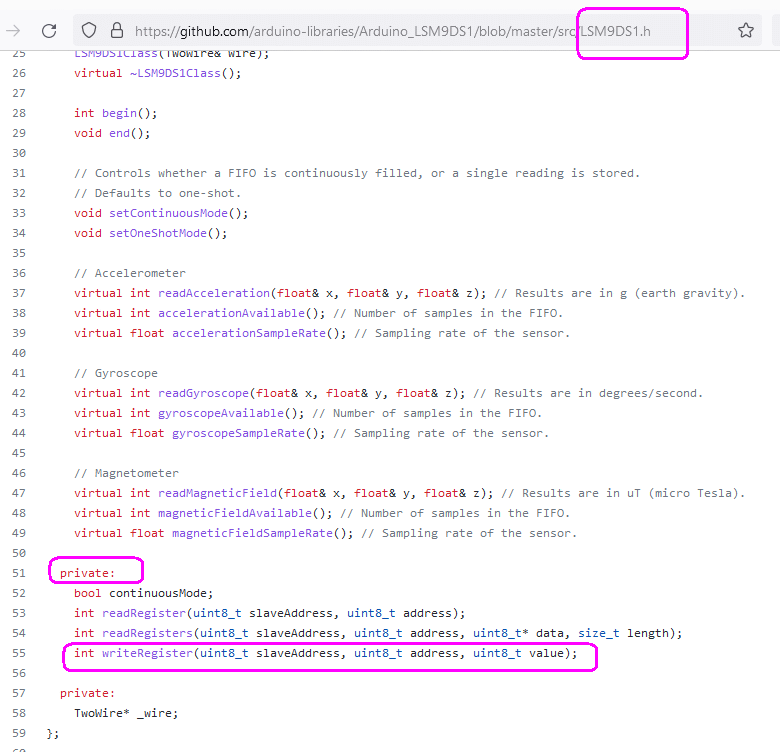Click the browser forward arrow
Screen dimensions: 780x752
tap(13, 31)
